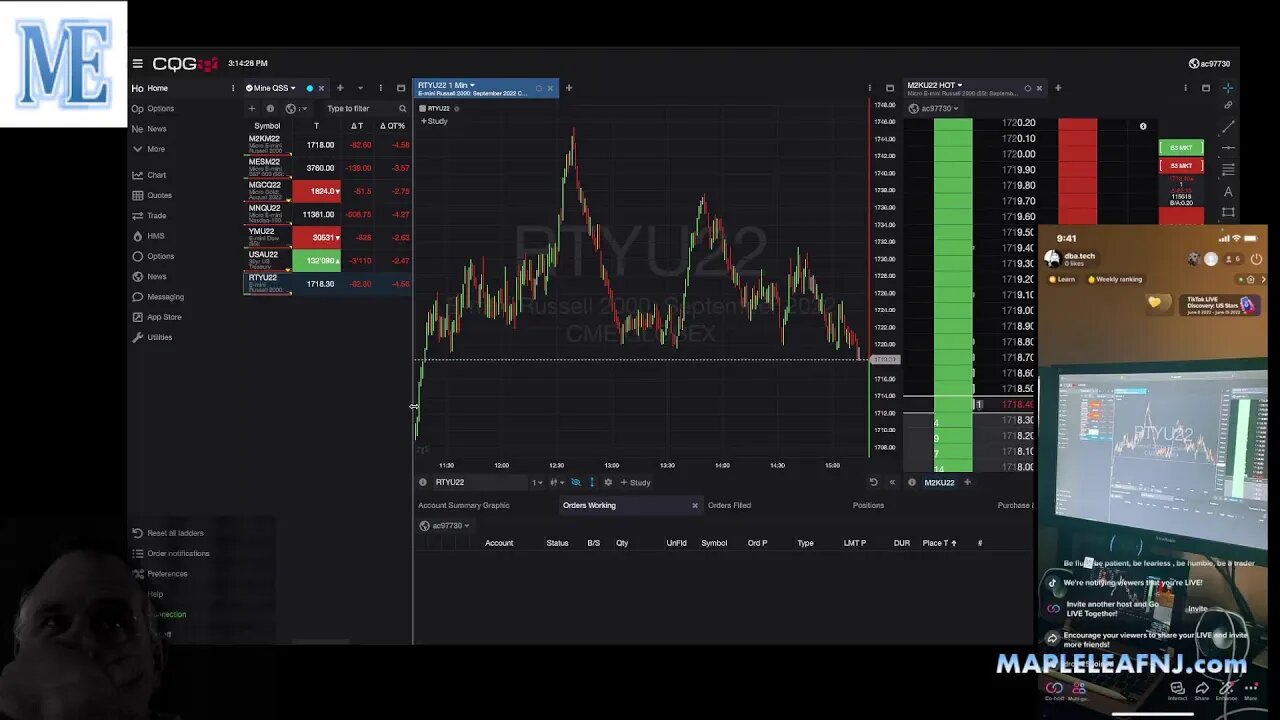Open ac97730 account dropdown in orders panel
Screen dimensions: 1280x720
click(444, 525)
